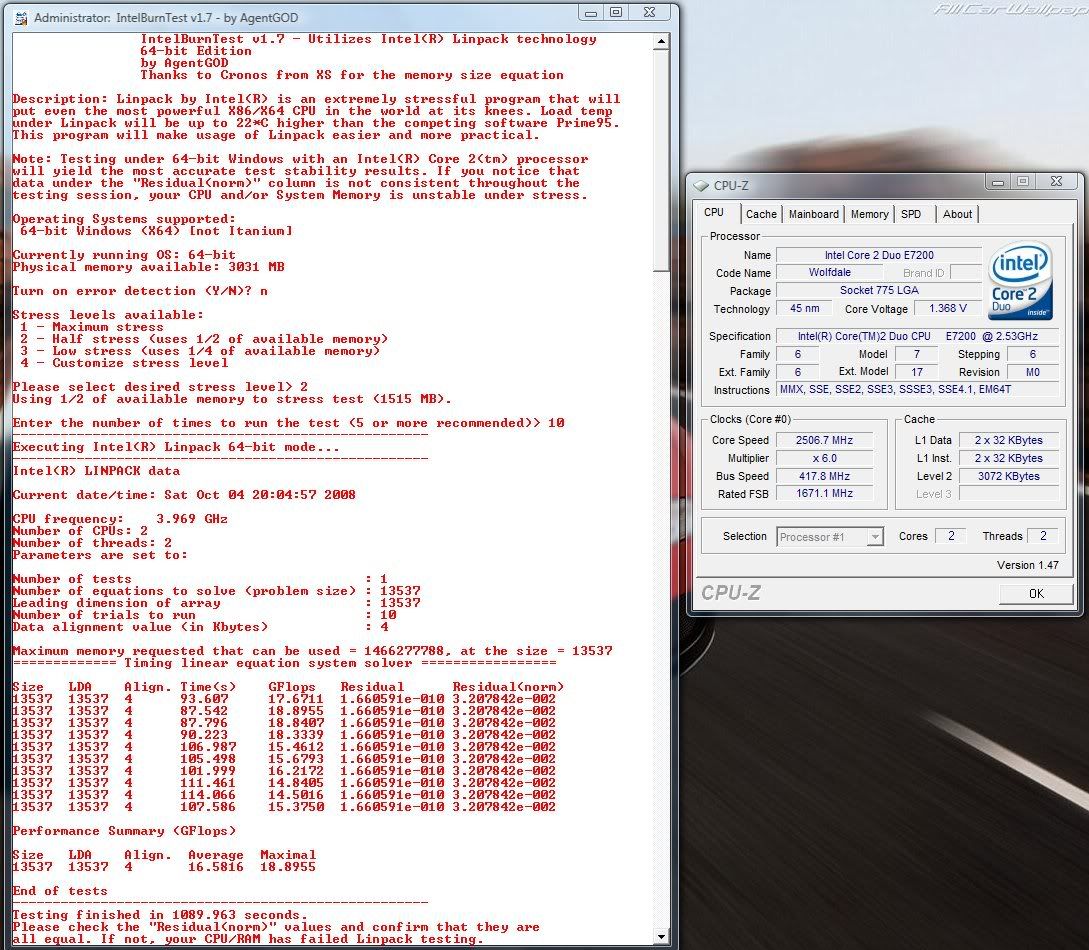The height and width of the screenshot is (950, 1089).
Task: Click the Rated FSB value 1671.1 MHz
Action: point(824,494)
